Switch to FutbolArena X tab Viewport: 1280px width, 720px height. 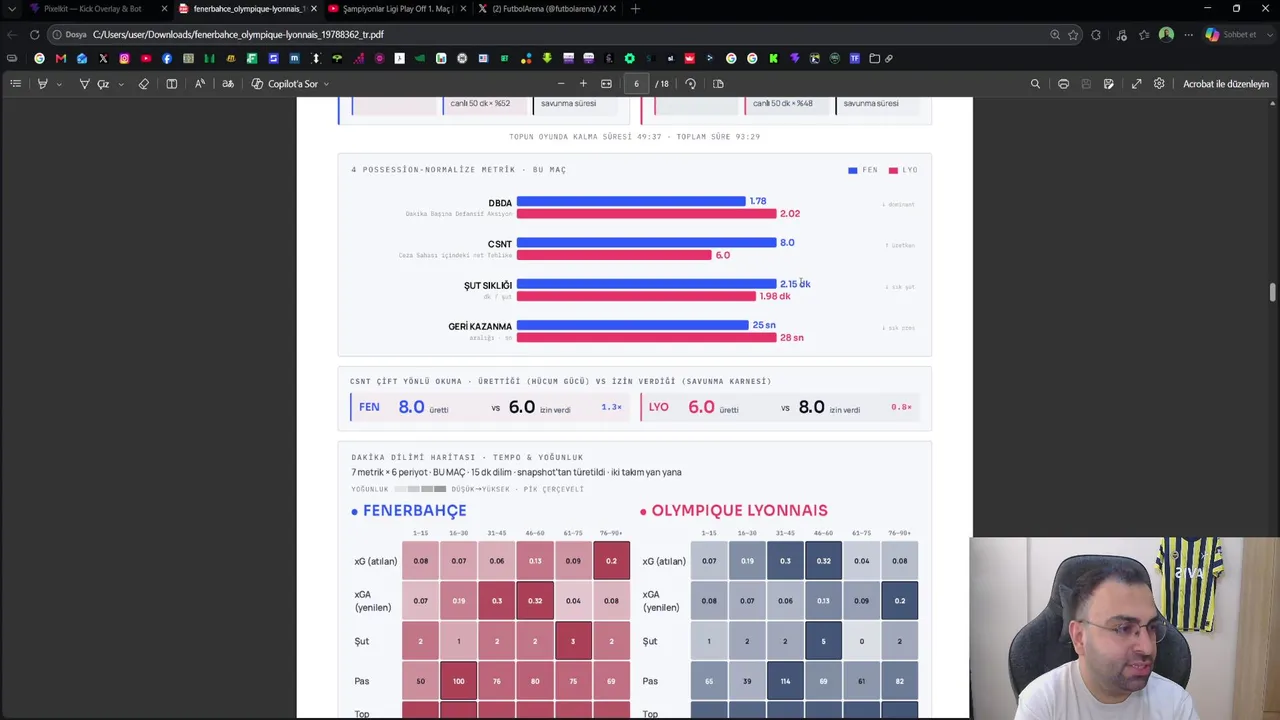click(546, 9)
